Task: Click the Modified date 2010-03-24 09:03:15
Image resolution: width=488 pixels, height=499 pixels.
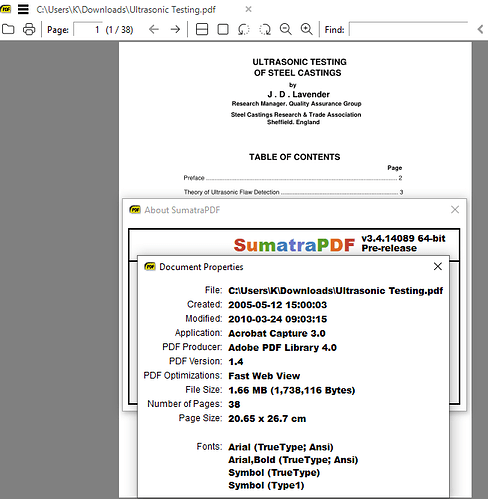Action: [278, 319]
